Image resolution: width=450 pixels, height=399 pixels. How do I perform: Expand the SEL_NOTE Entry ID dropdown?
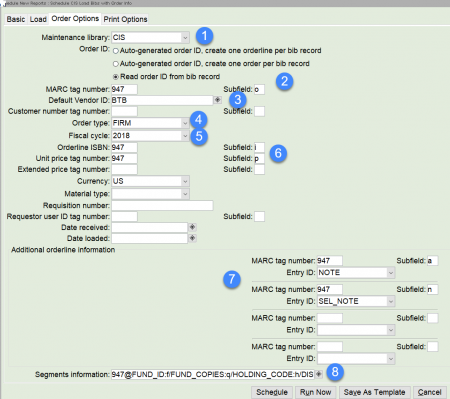(x=391, y=301)
